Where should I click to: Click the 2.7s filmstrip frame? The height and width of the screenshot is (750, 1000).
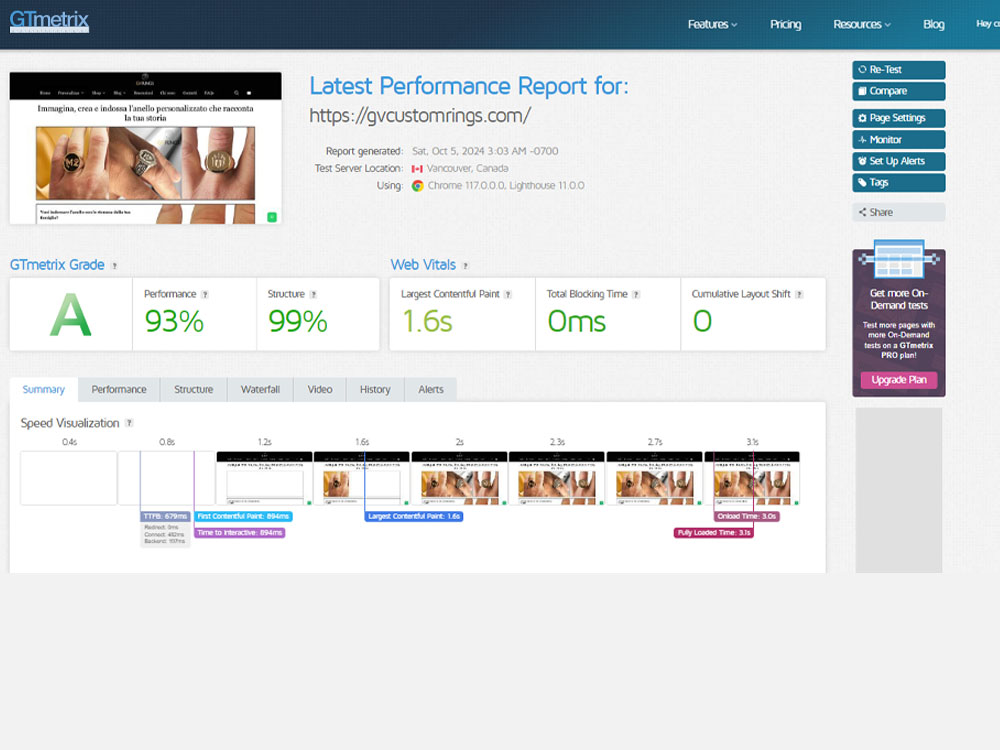654,478
